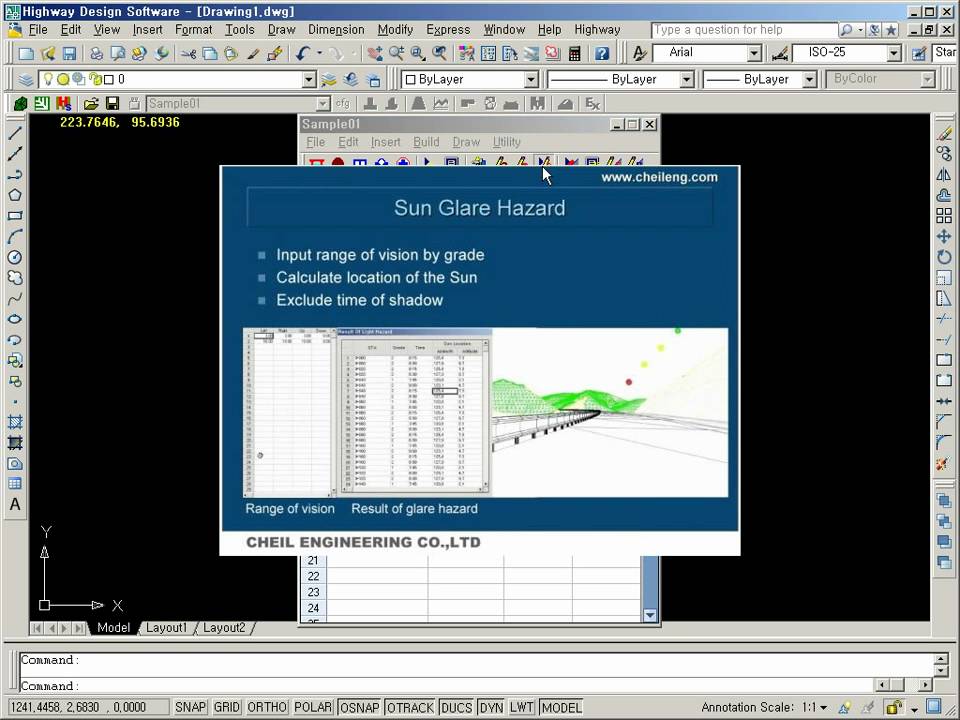Open the Arial text style dropdown

(x=754, y=53)
